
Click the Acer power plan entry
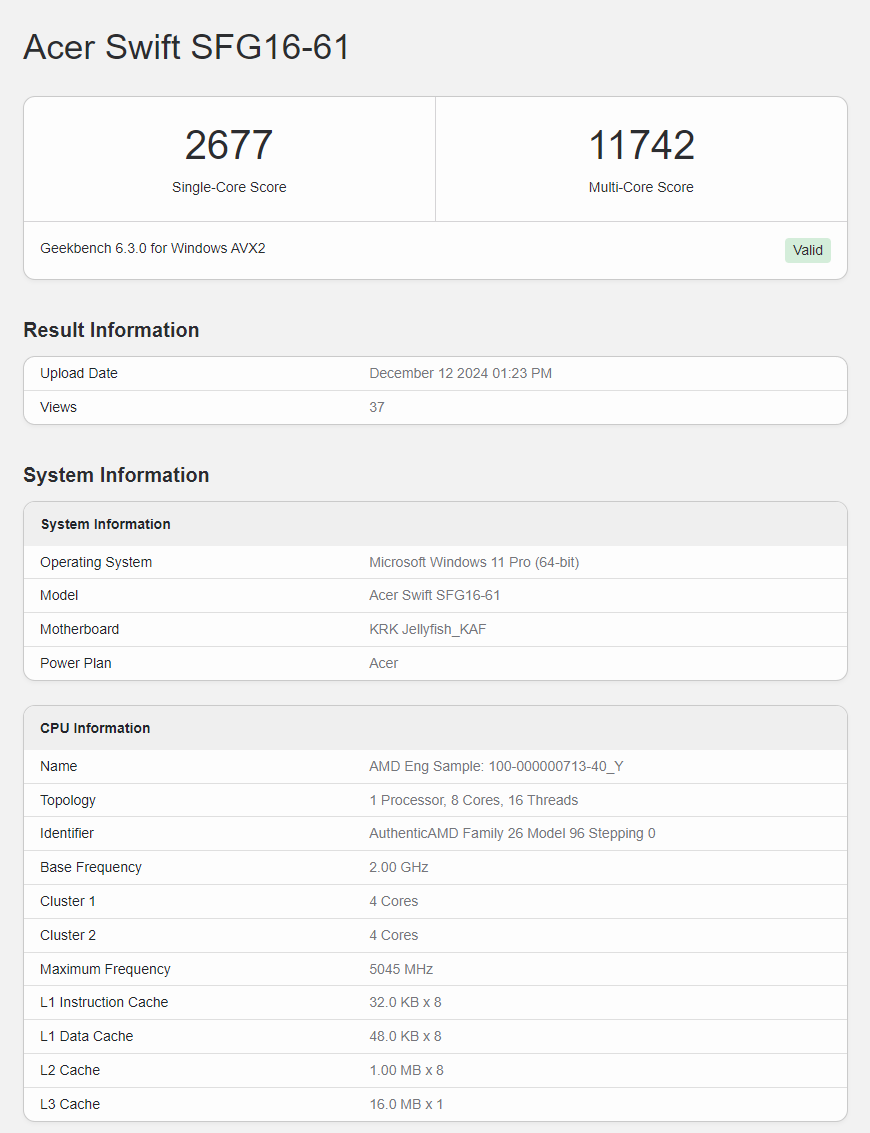click(x=383, y=663)
